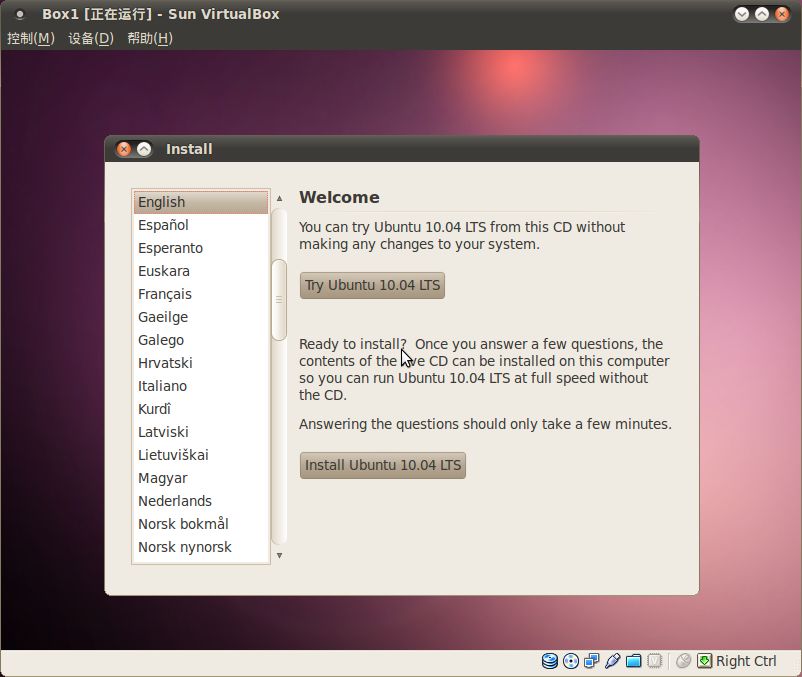Click the Install dialog minimize button
The height and width of the screenshot is (677, 802).
point(144,149)
